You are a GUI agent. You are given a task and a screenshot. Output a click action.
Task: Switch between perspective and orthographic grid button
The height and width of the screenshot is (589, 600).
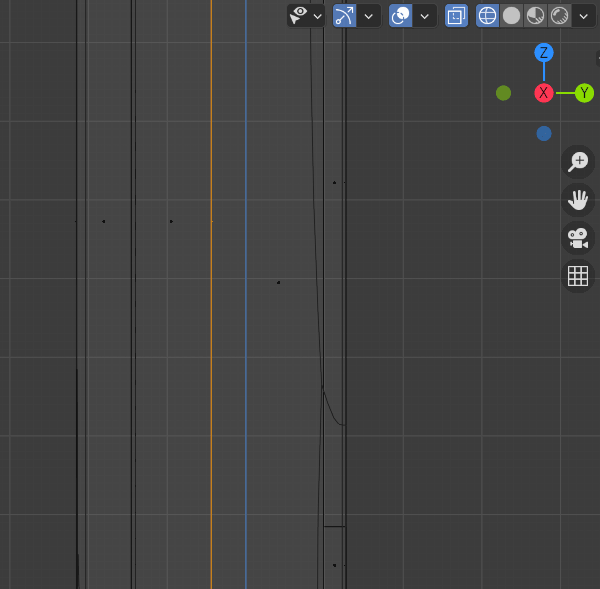point(578,276)
